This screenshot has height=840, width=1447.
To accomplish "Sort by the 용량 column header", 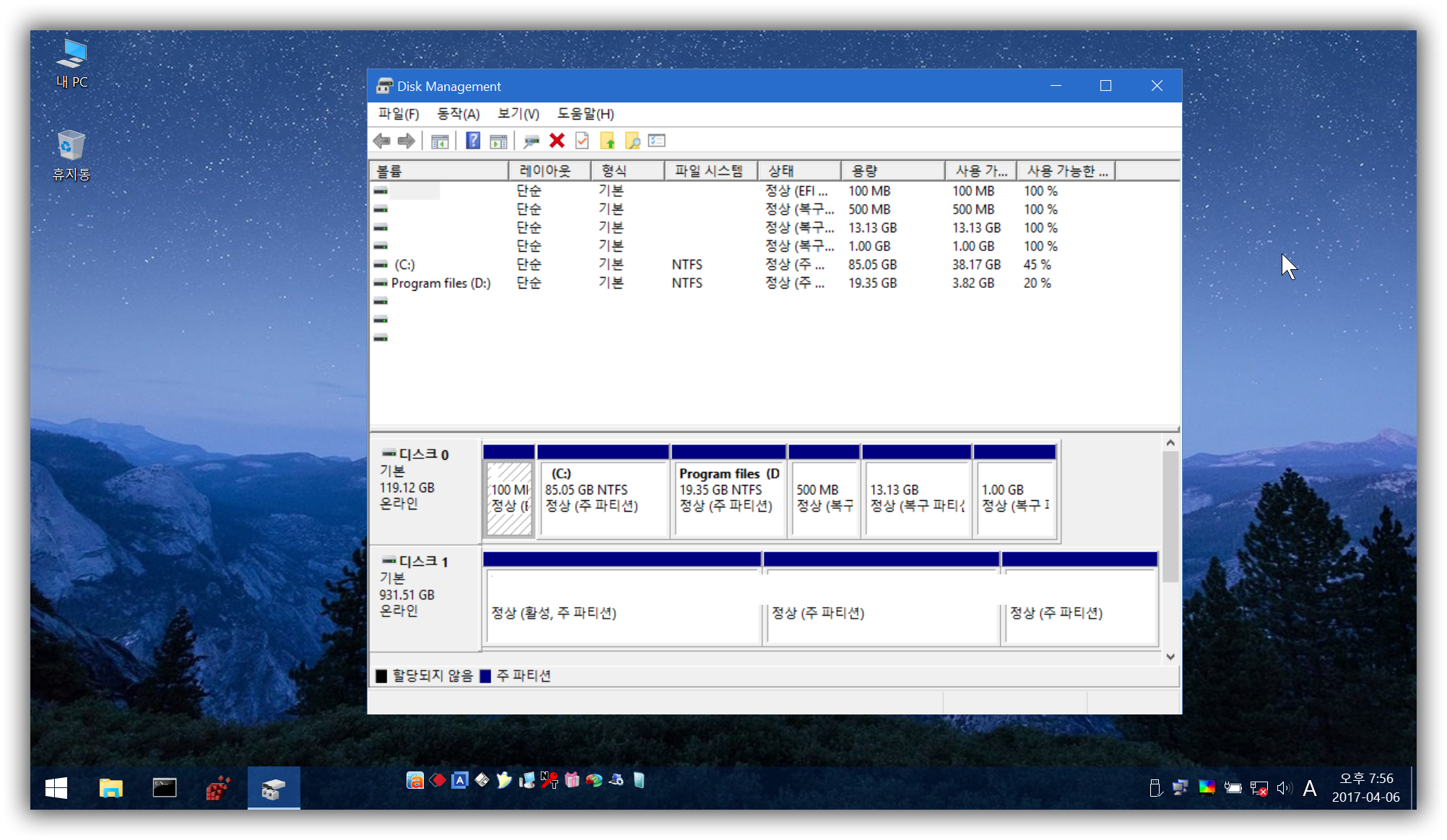I will [894, 171].
